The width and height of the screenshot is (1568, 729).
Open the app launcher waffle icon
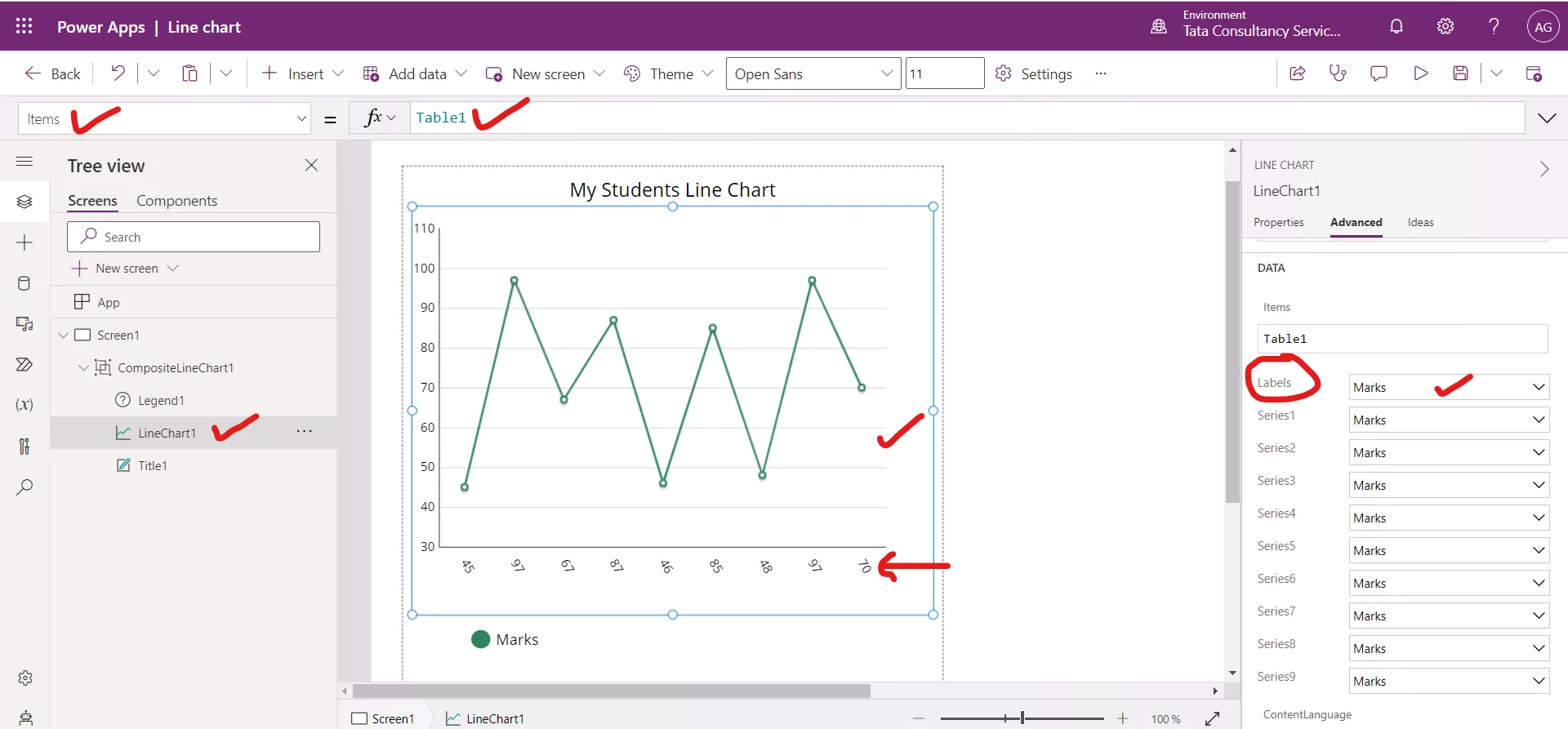point(24,26)
